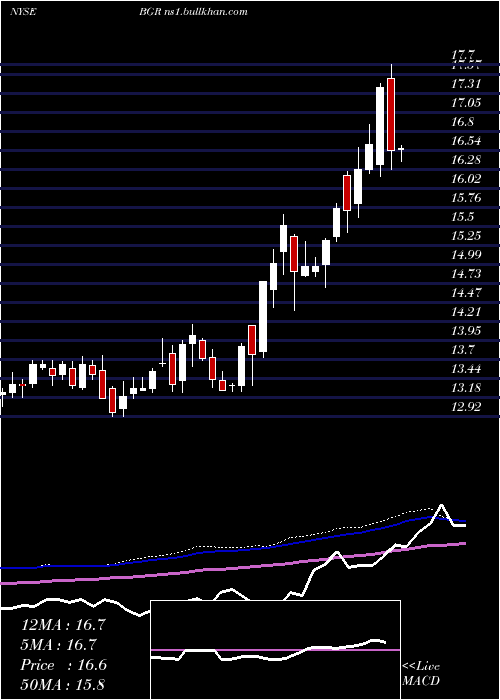Click the 14.47 price axis label

tap(466, 292)
